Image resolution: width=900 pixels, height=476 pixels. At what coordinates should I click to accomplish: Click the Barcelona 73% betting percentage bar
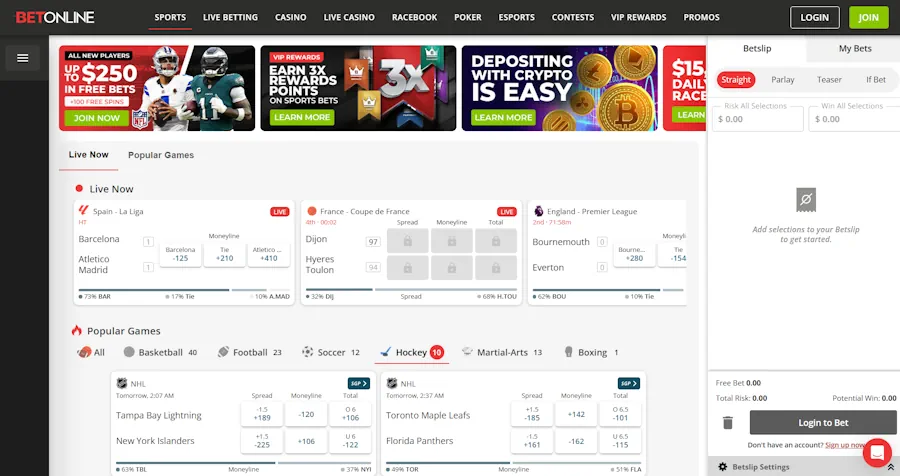coord(154,290)
